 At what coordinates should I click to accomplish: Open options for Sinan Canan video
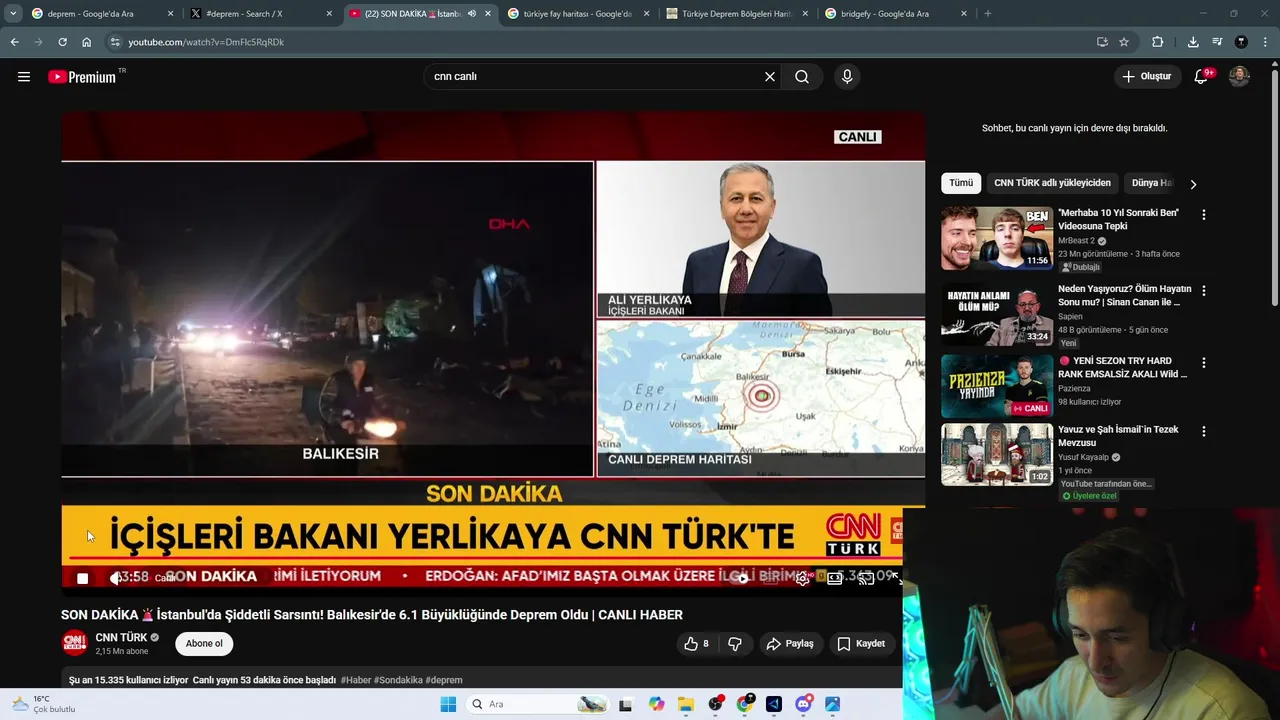[x=1203, y=291]
